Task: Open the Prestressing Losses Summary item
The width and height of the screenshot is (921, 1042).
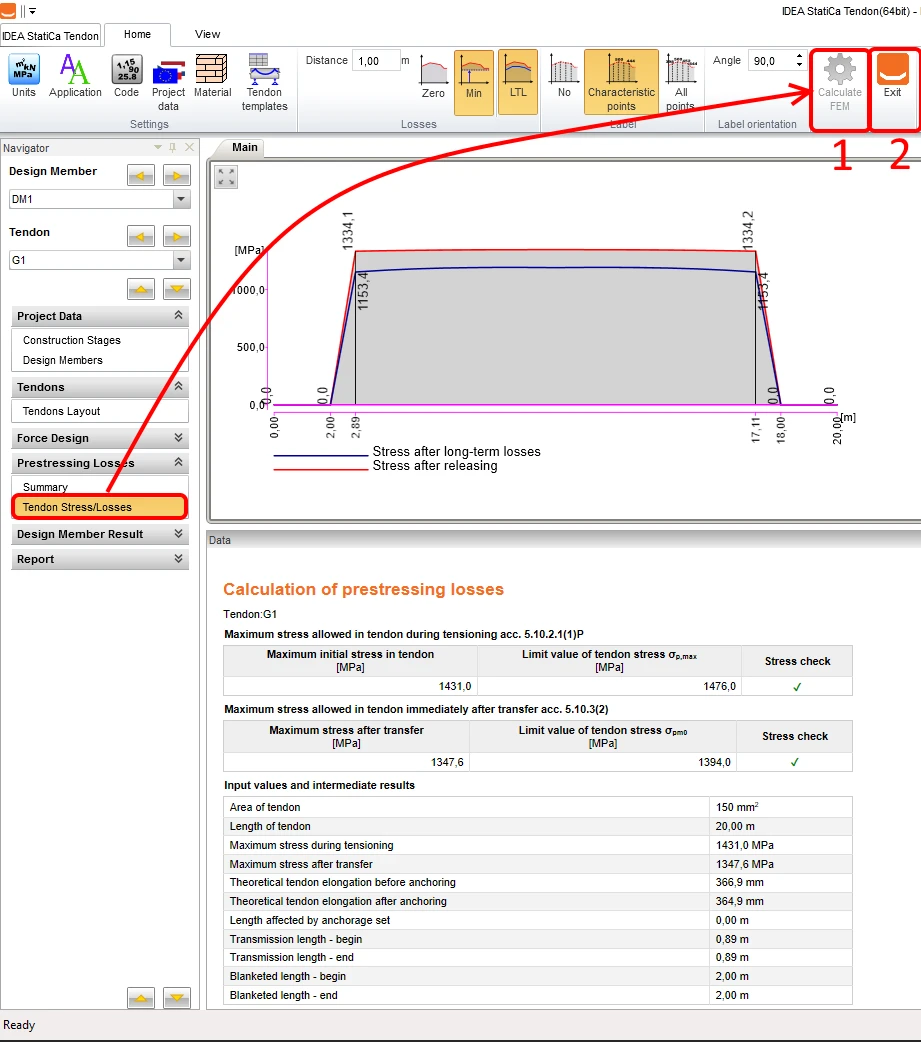Action: click(45, 487)
